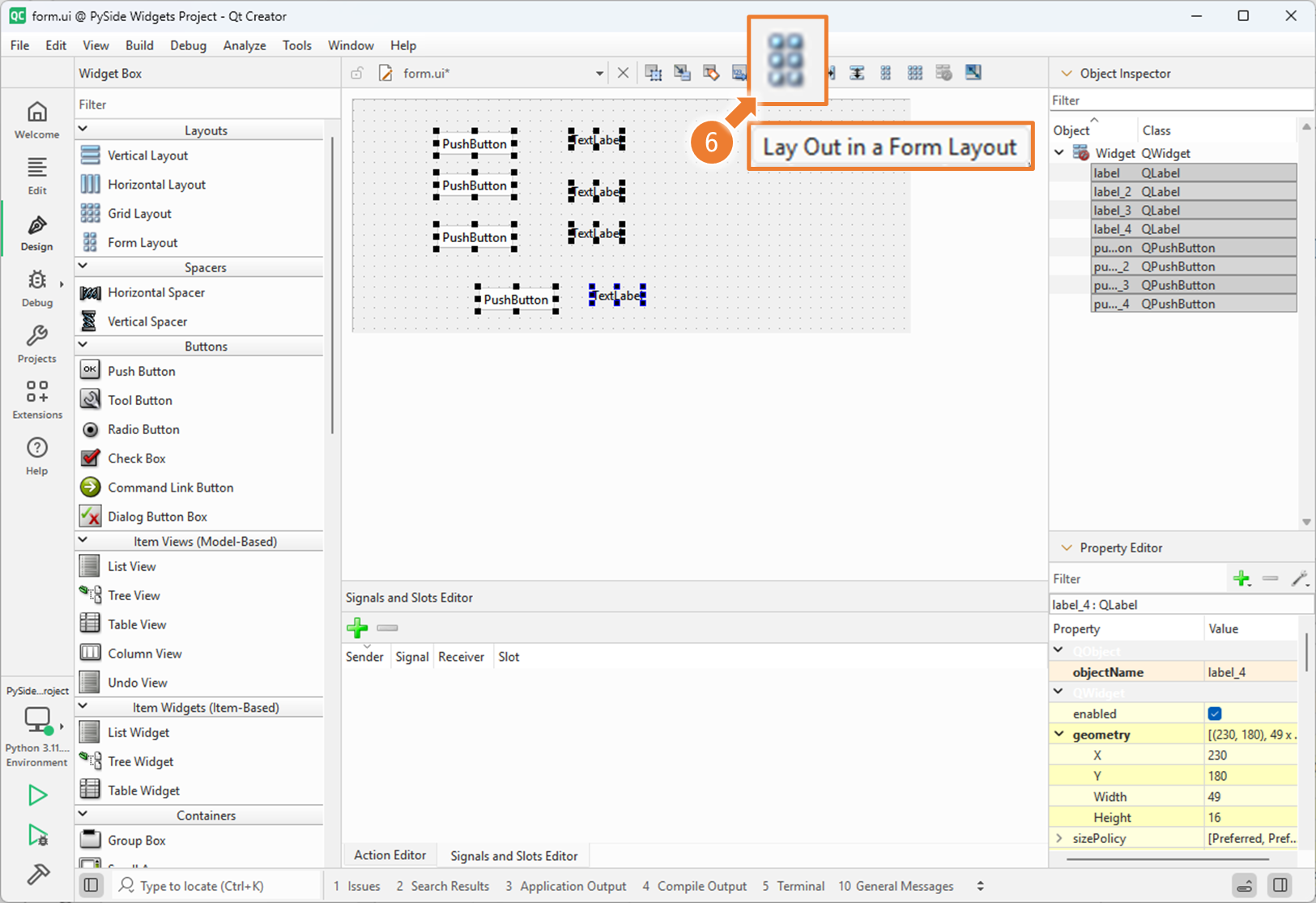Click the Object Inspector Filter field

(1181, 100)
